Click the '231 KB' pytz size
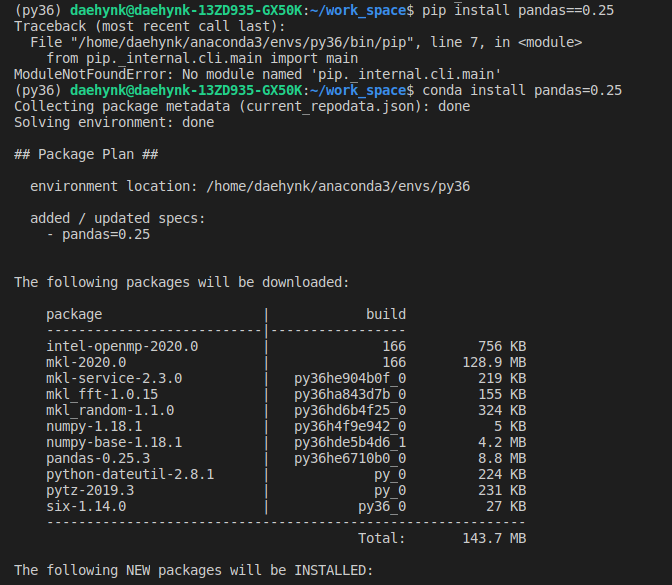Viewport: 672px width, 585px height. tap(502, 490)
